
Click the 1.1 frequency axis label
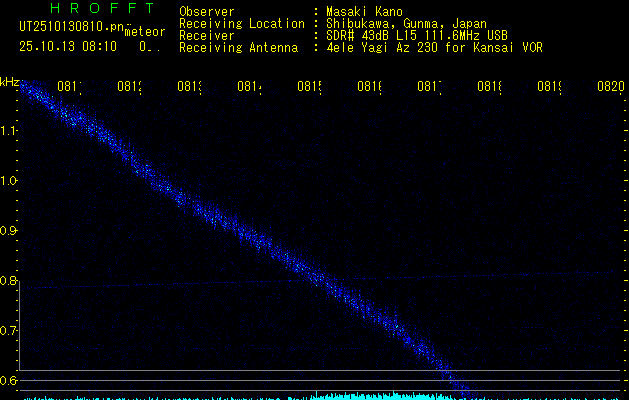point(9,131)
